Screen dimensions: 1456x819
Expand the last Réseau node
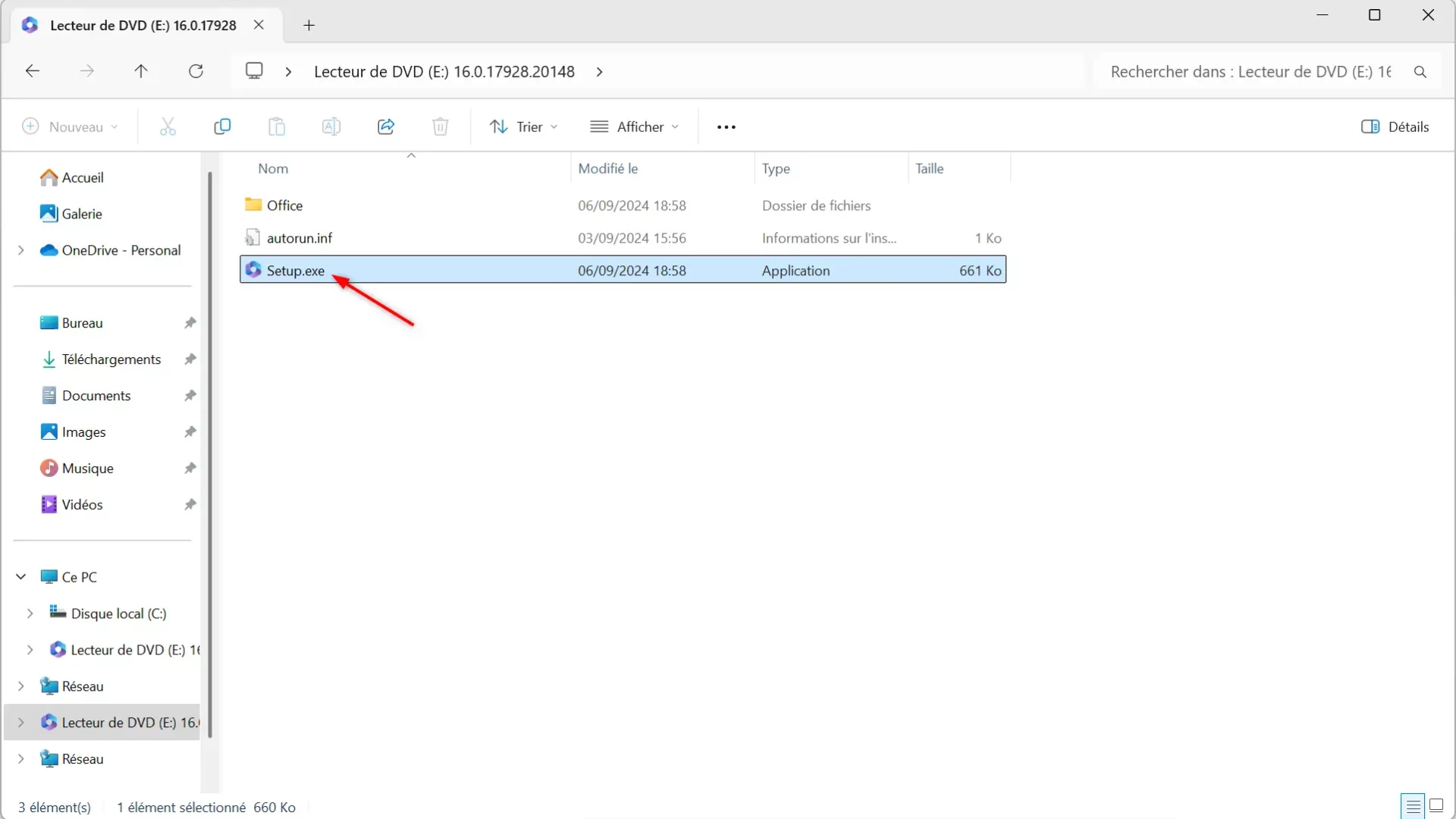[x=21, y=759]
